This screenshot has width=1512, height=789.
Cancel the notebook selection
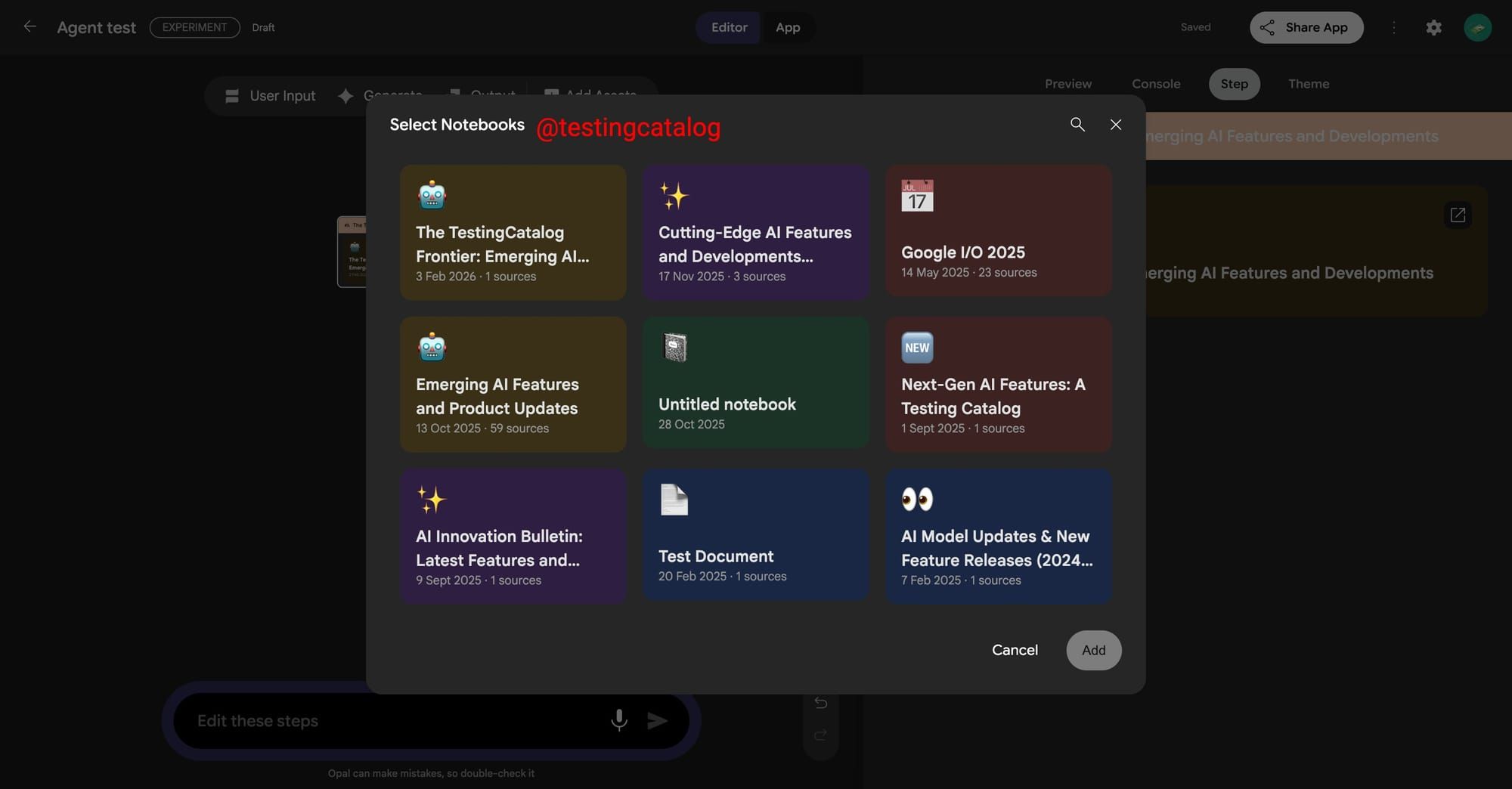(x=1015, y=650)
